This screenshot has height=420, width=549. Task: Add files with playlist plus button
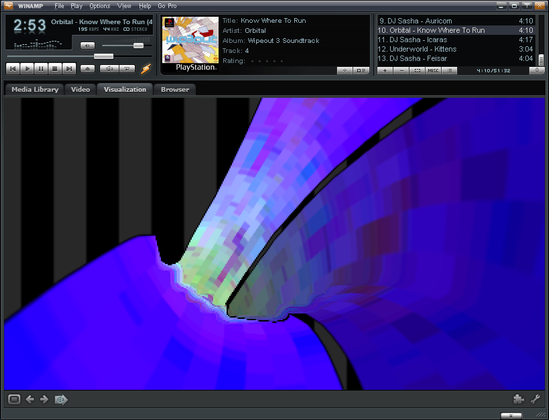tap(385, 71)
